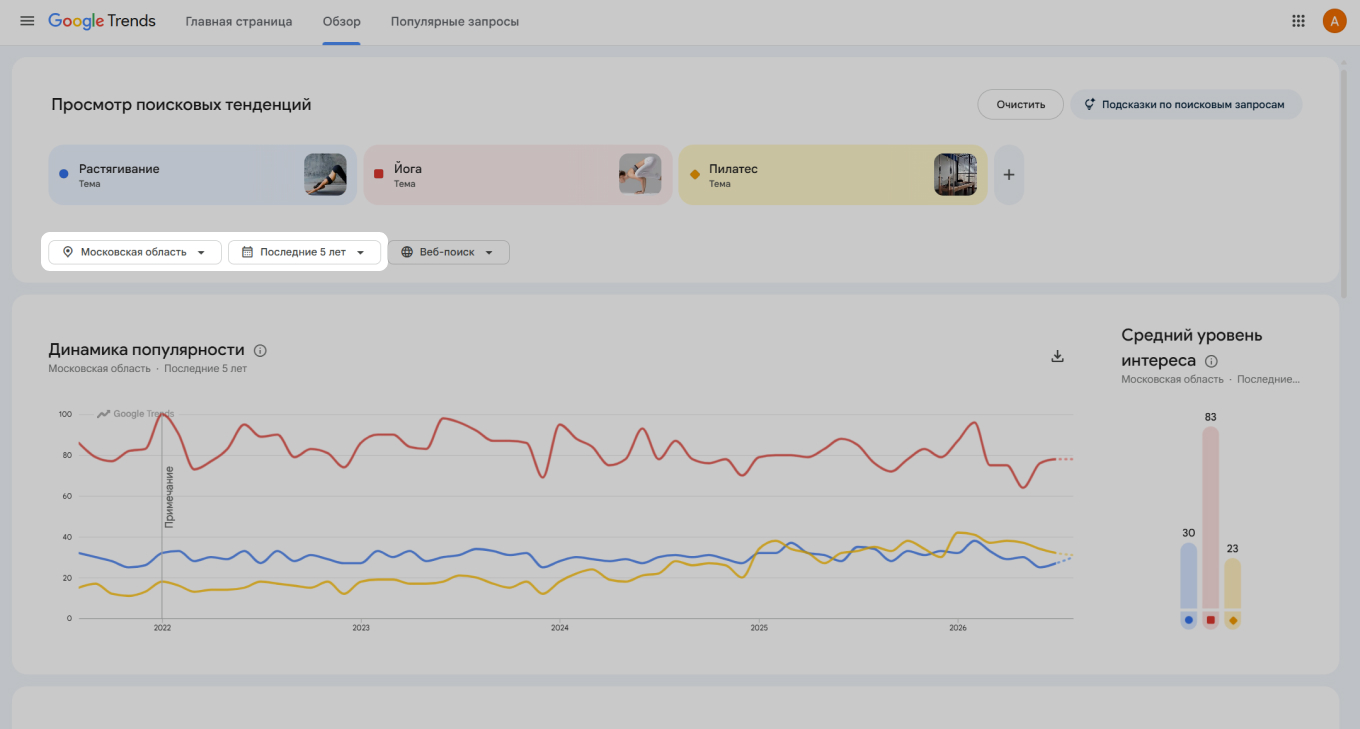Click the yellow diamond below the 23 bar
1360x729 pixels.
pos(1233,621)
